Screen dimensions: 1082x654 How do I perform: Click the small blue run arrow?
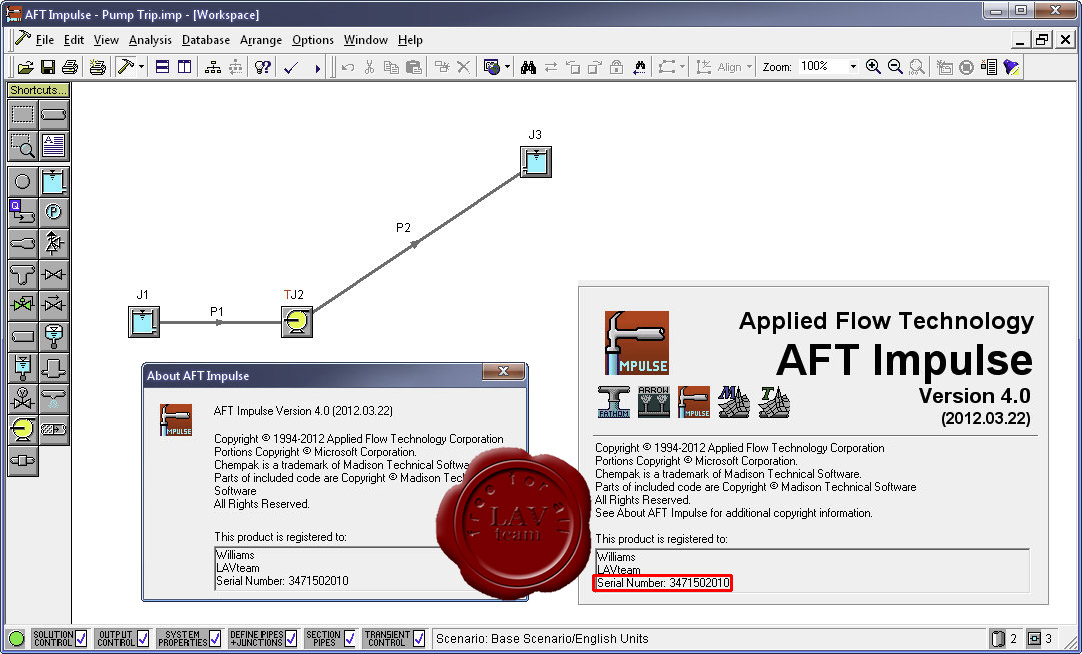317,68
